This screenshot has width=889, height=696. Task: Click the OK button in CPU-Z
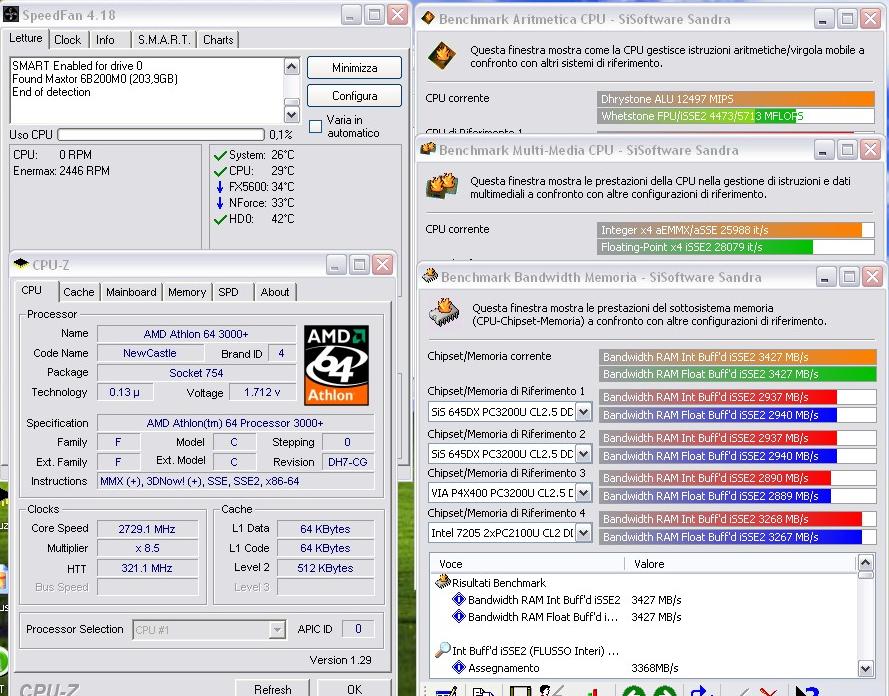pos(354,689)
